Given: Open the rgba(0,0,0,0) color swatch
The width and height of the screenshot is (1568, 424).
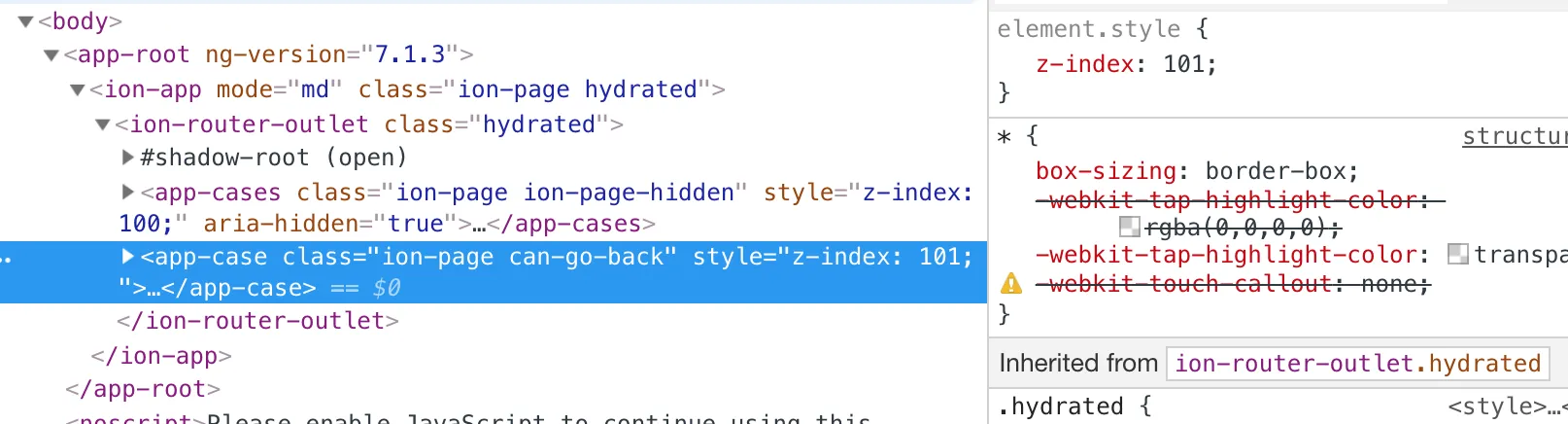Looking at the screenshot, I should pyautogui.click(x=1129, y=227).
